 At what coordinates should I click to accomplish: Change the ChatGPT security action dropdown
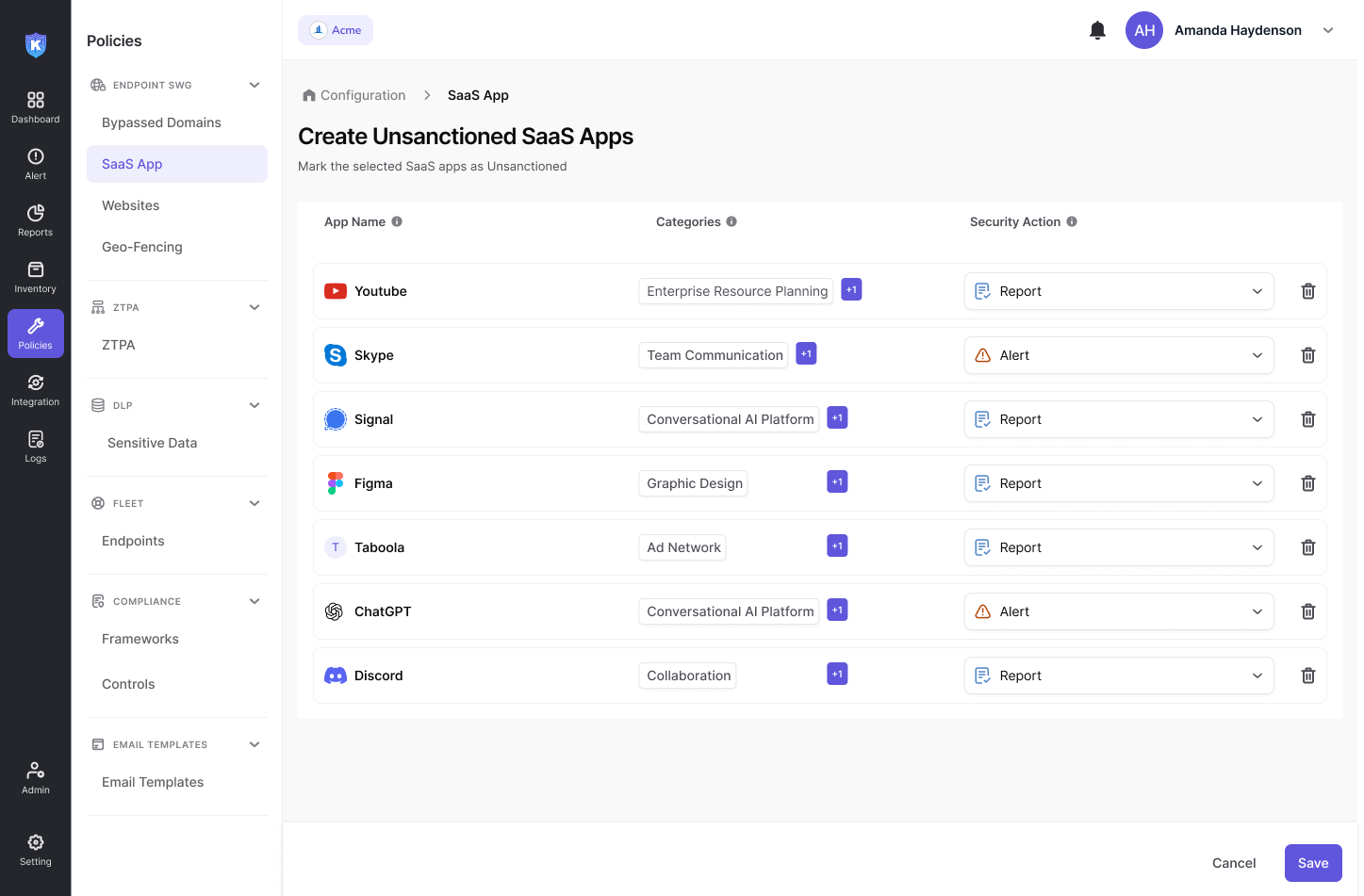pos(1118,611)
